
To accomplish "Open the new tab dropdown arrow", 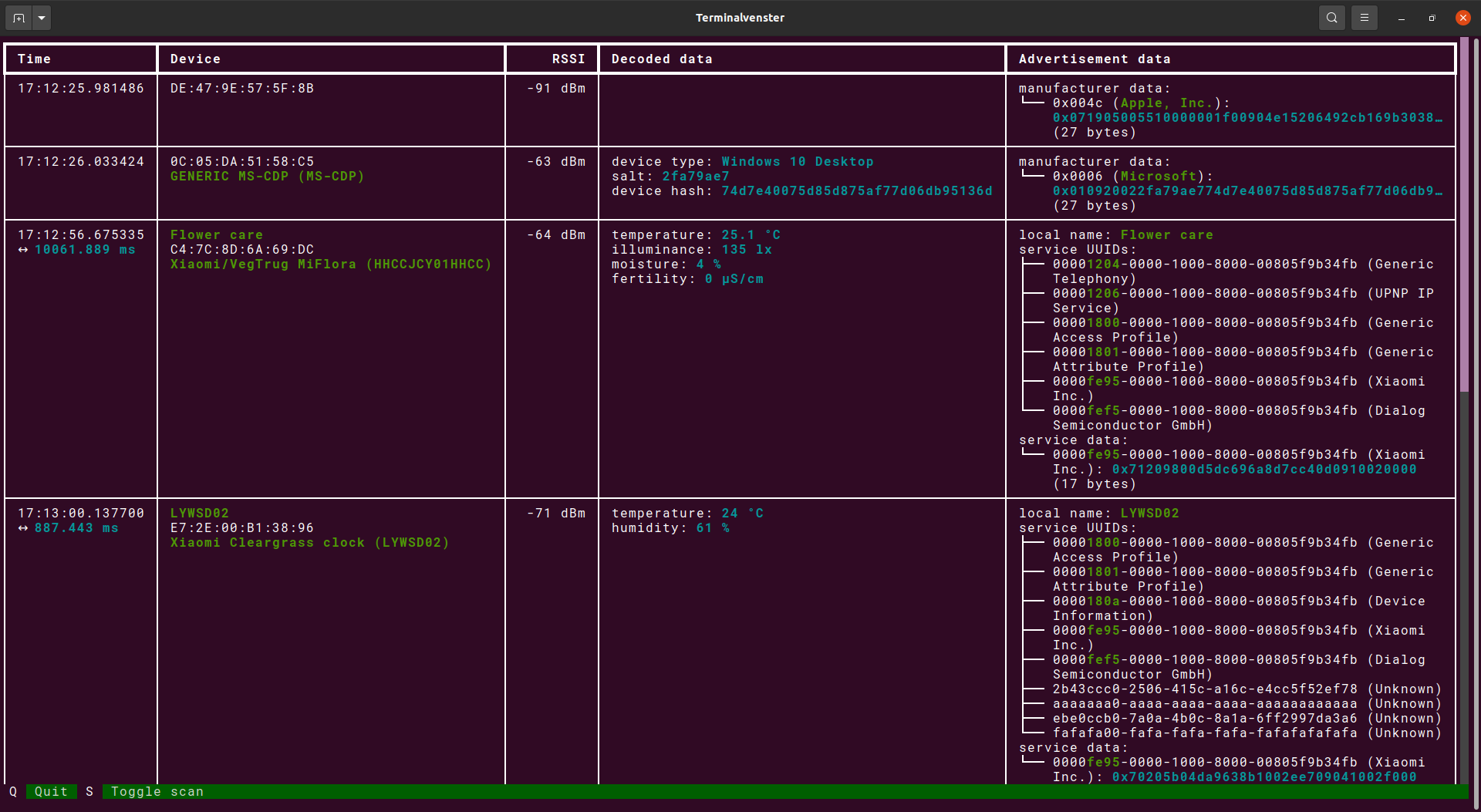I will pyautogui.click(x=42, y=18).
